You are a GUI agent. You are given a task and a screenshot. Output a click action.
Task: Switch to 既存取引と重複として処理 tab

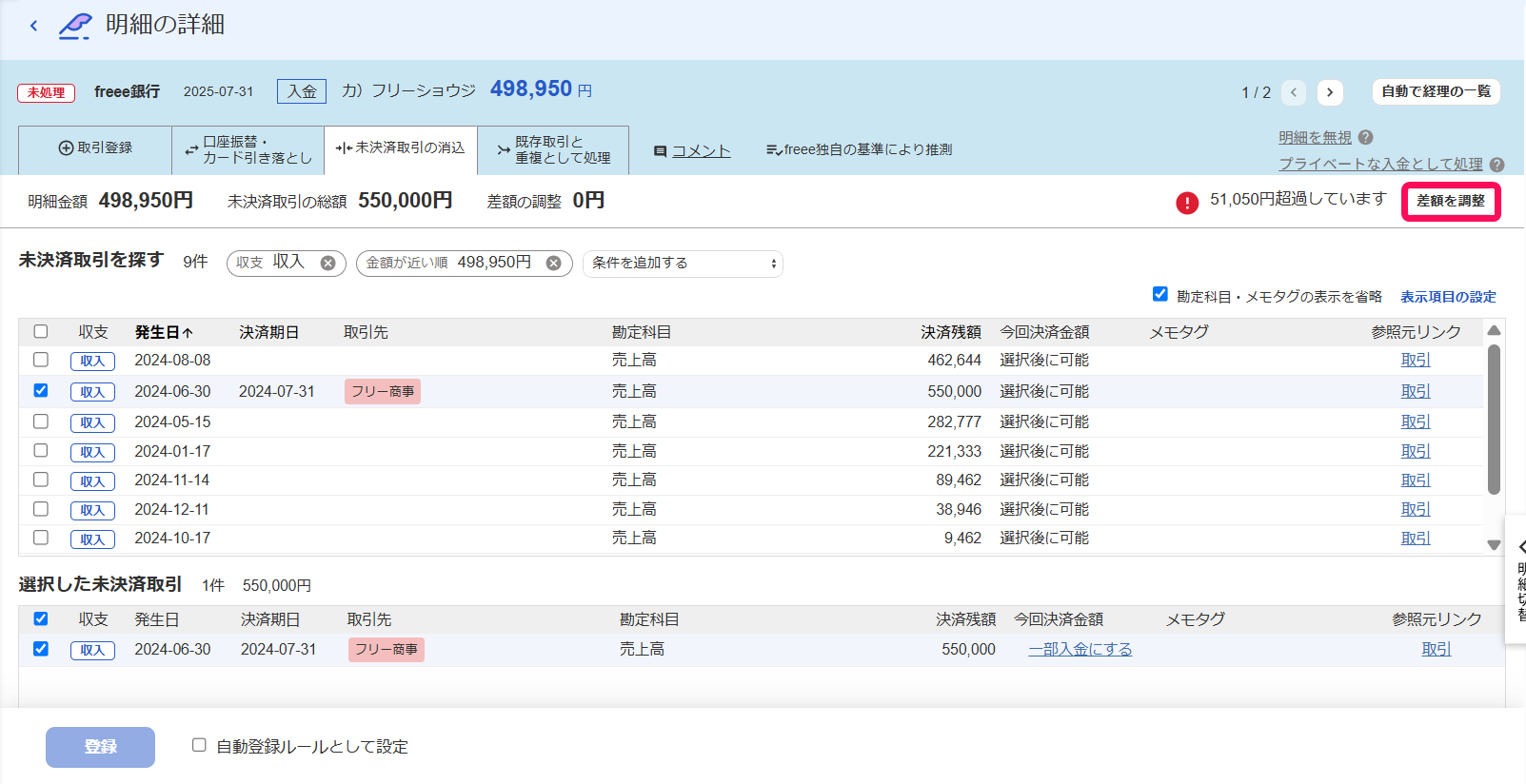553,150
